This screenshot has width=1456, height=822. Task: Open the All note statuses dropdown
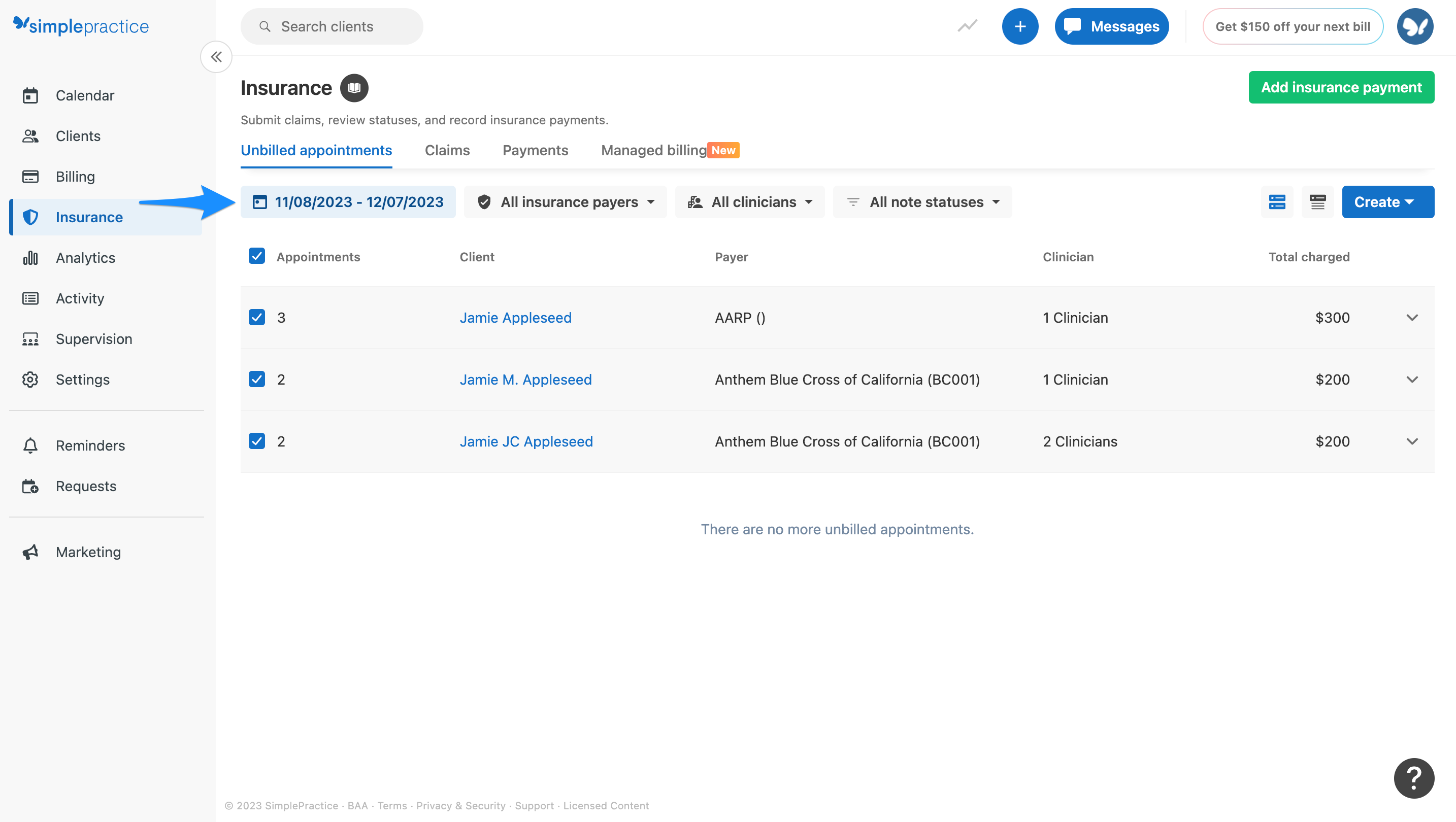coord(922,201)
